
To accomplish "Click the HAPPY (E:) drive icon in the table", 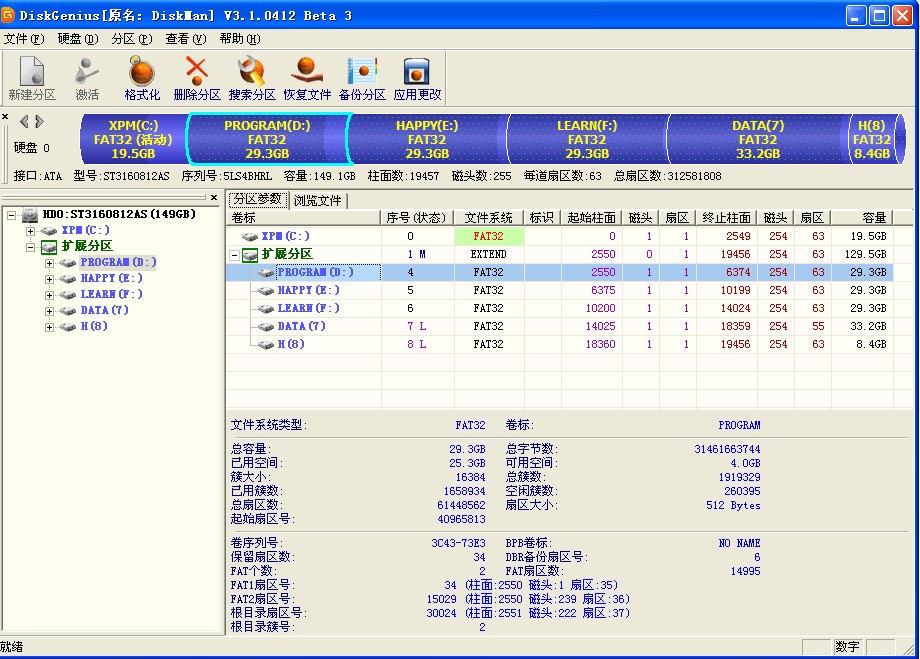I will 266,290.
